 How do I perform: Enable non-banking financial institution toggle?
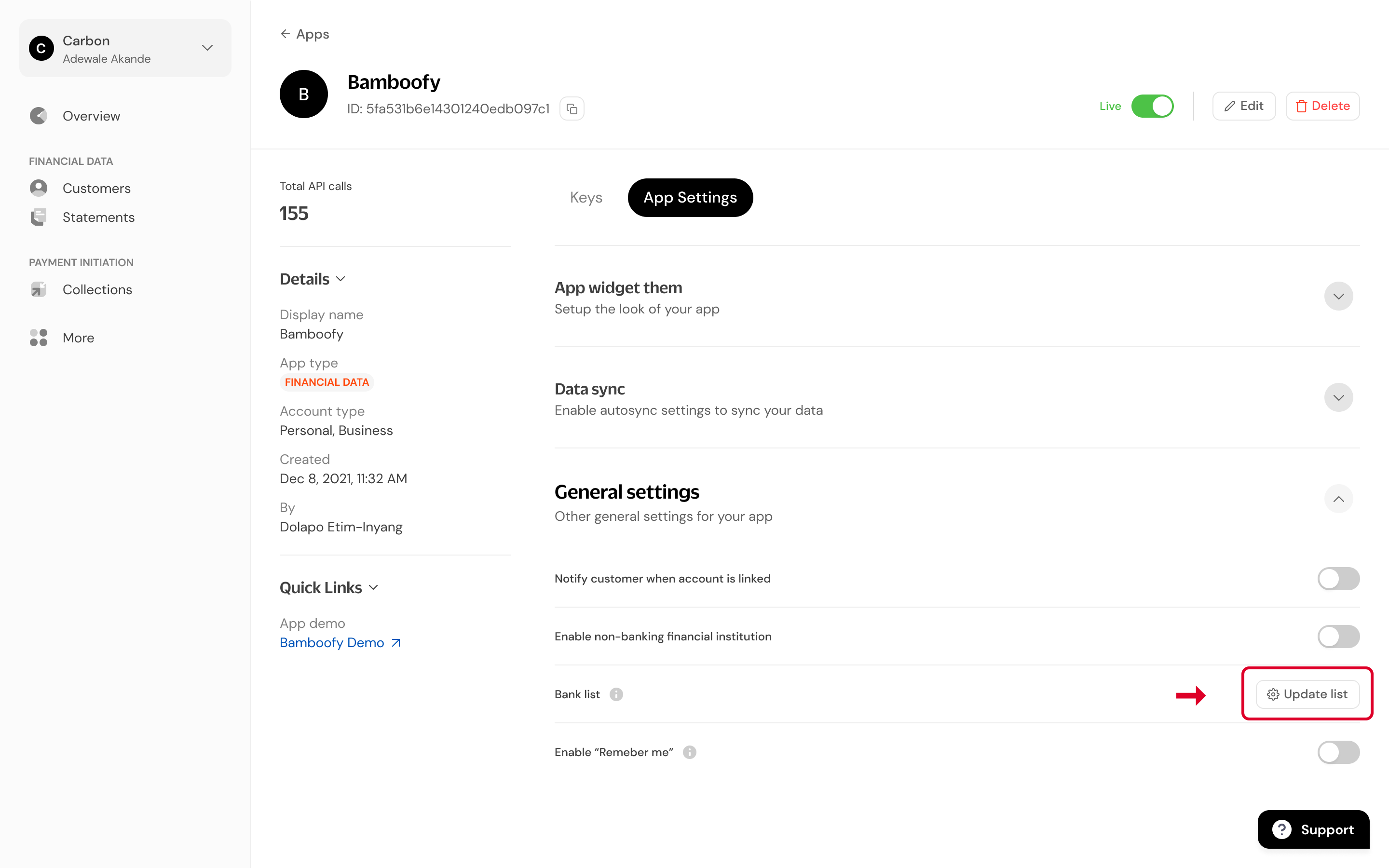click(x=1338, y=637)
